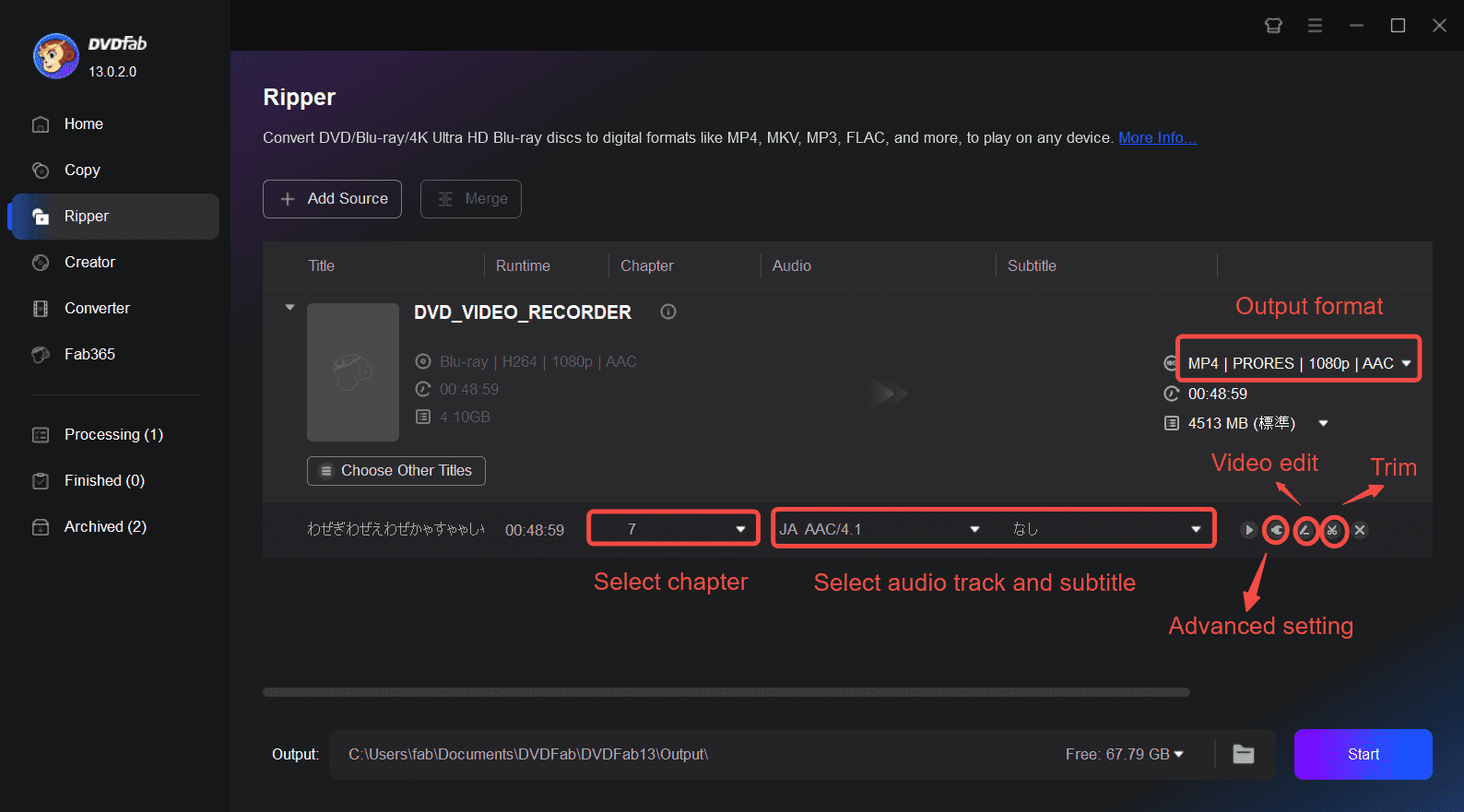
Task: Click the Runtime column header
Action: click(523, 265)
